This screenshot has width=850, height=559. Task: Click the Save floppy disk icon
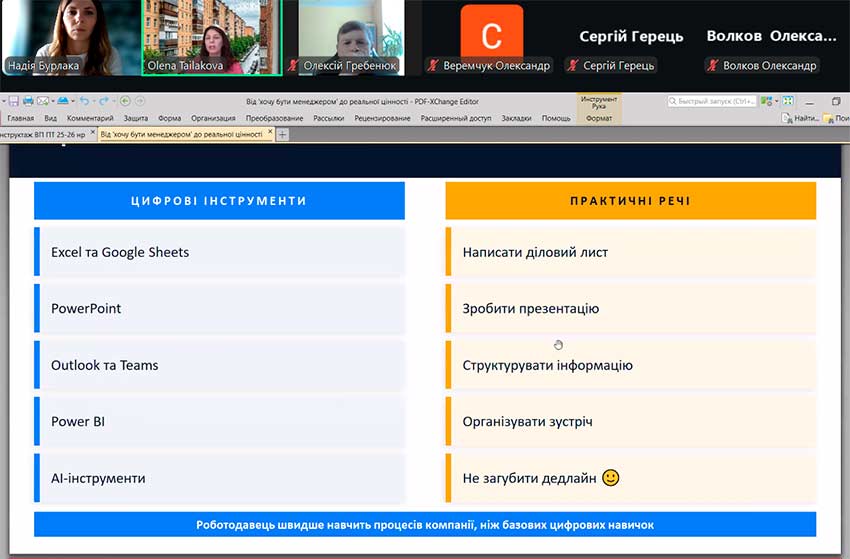14,101
